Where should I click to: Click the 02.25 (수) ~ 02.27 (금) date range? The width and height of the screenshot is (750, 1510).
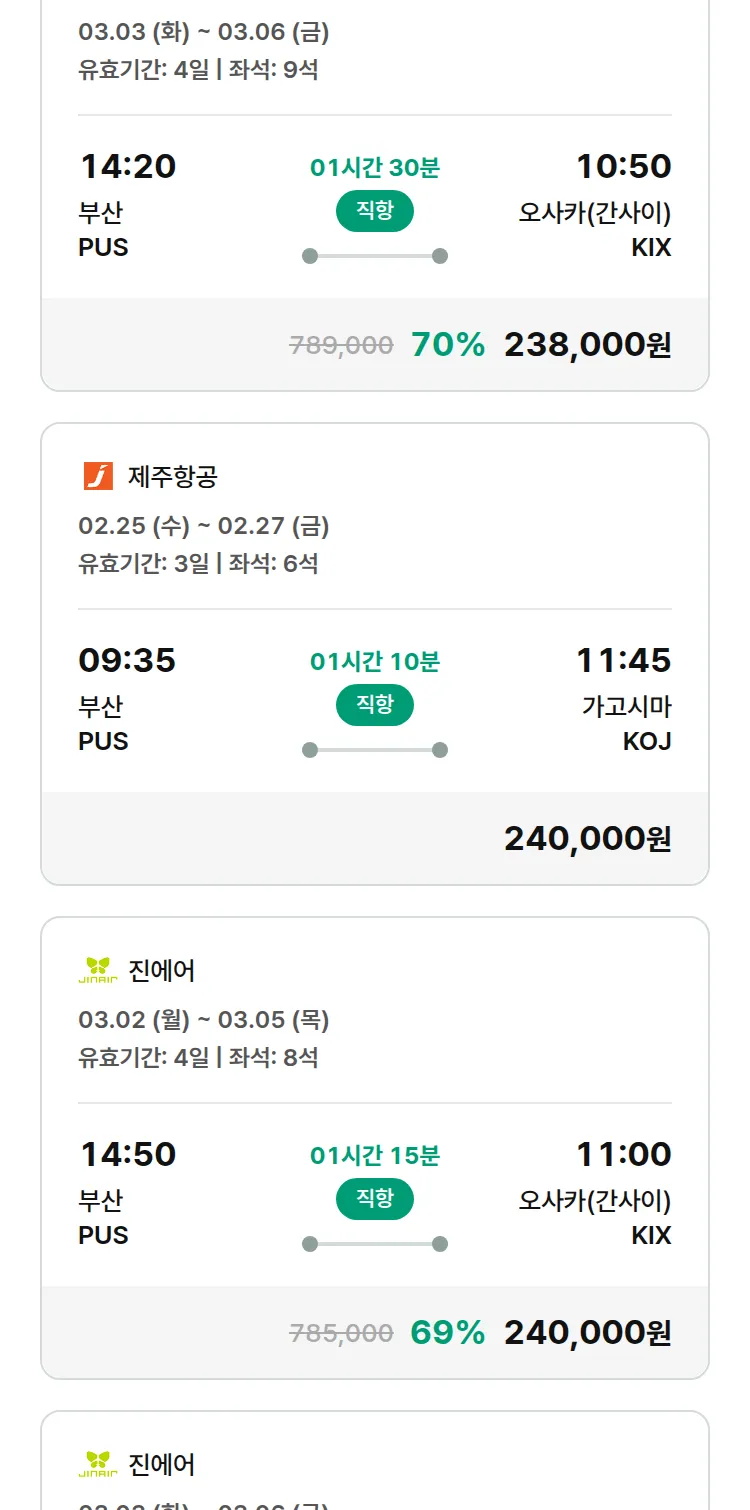tap(203, 526)
